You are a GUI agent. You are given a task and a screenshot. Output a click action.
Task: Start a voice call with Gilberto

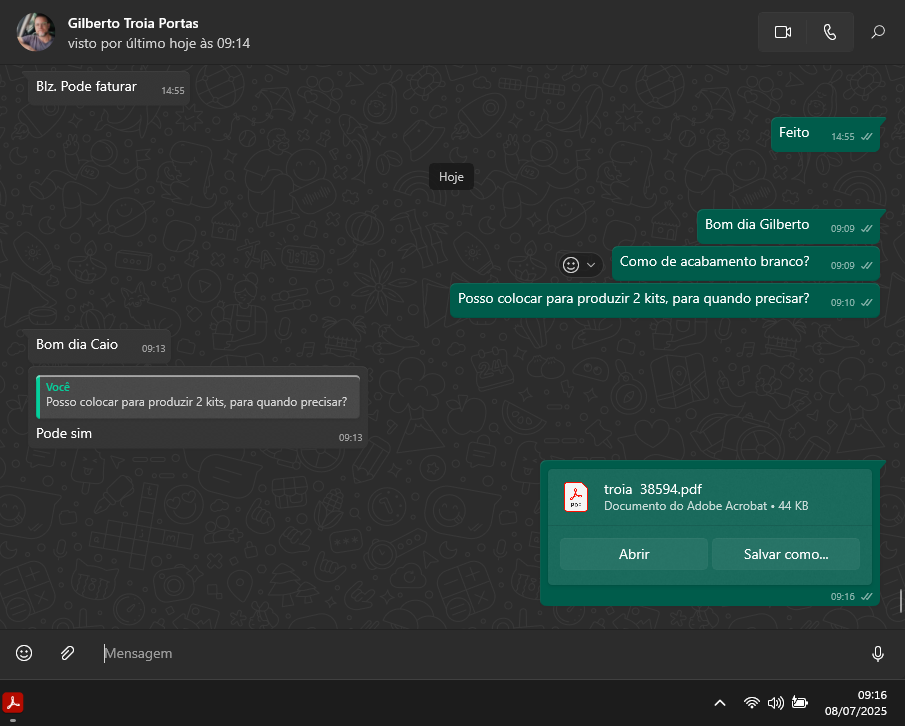829,32
